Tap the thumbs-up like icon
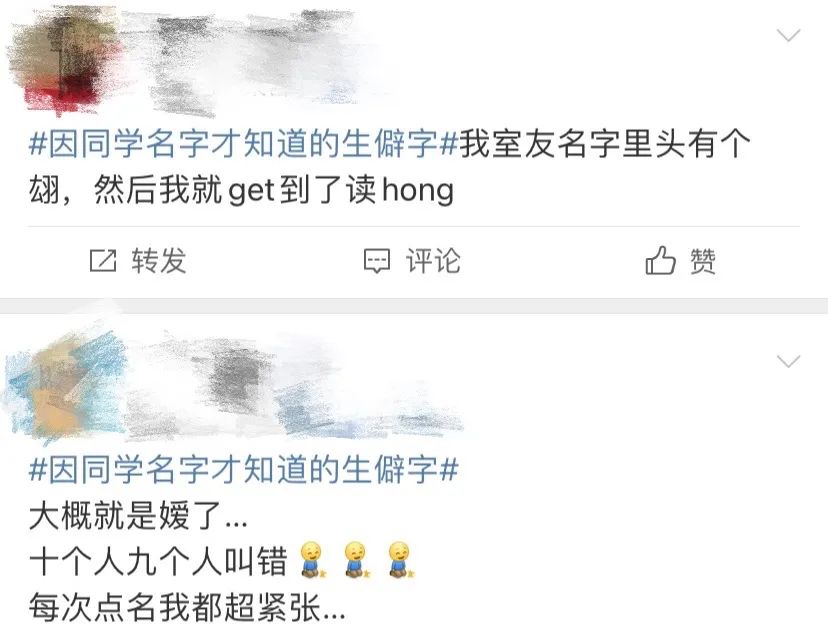 660,260
